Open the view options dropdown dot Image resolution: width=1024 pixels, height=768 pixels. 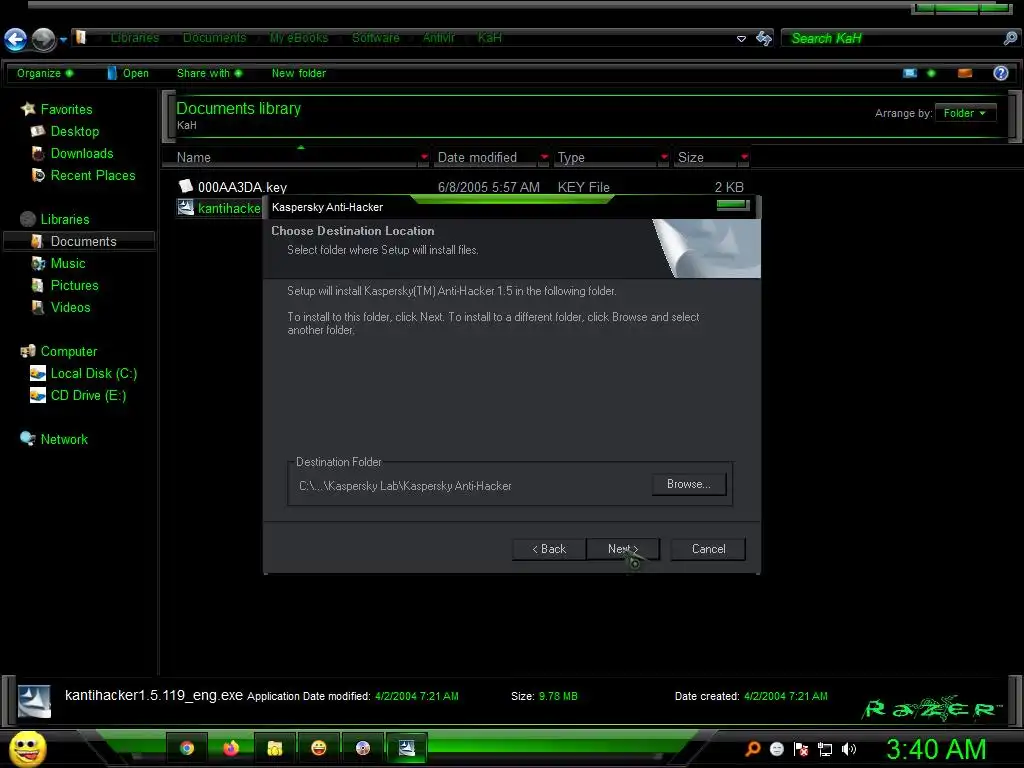pos(931,73)
